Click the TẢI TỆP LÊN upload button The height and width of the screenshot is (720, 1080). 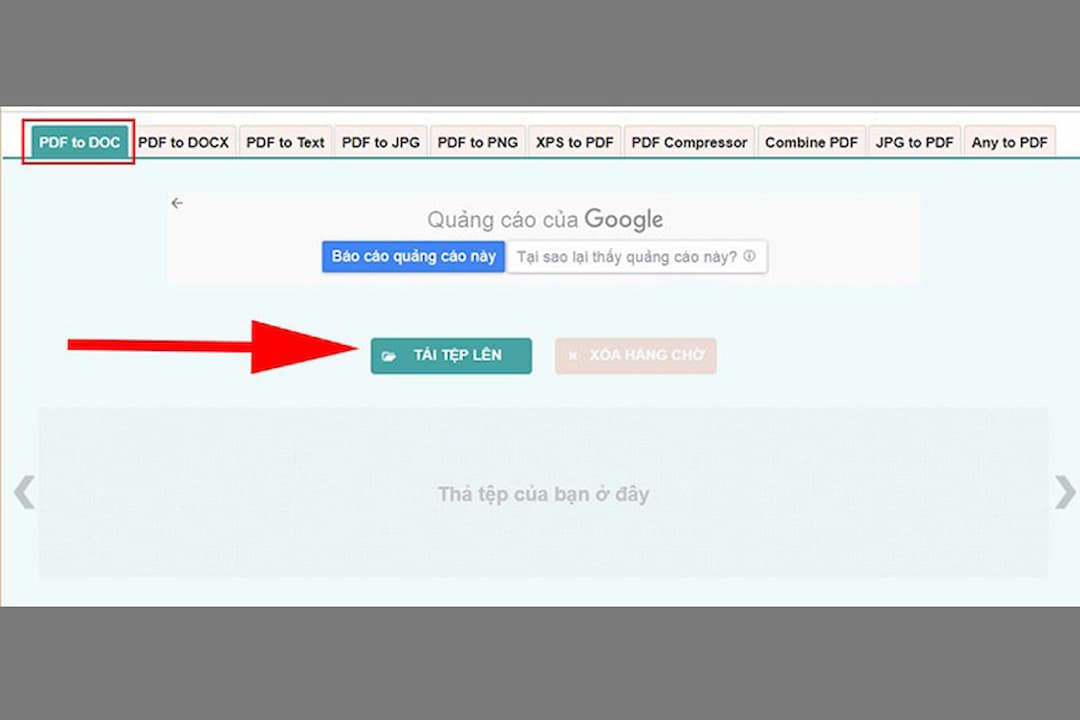[x=451, y=356]
